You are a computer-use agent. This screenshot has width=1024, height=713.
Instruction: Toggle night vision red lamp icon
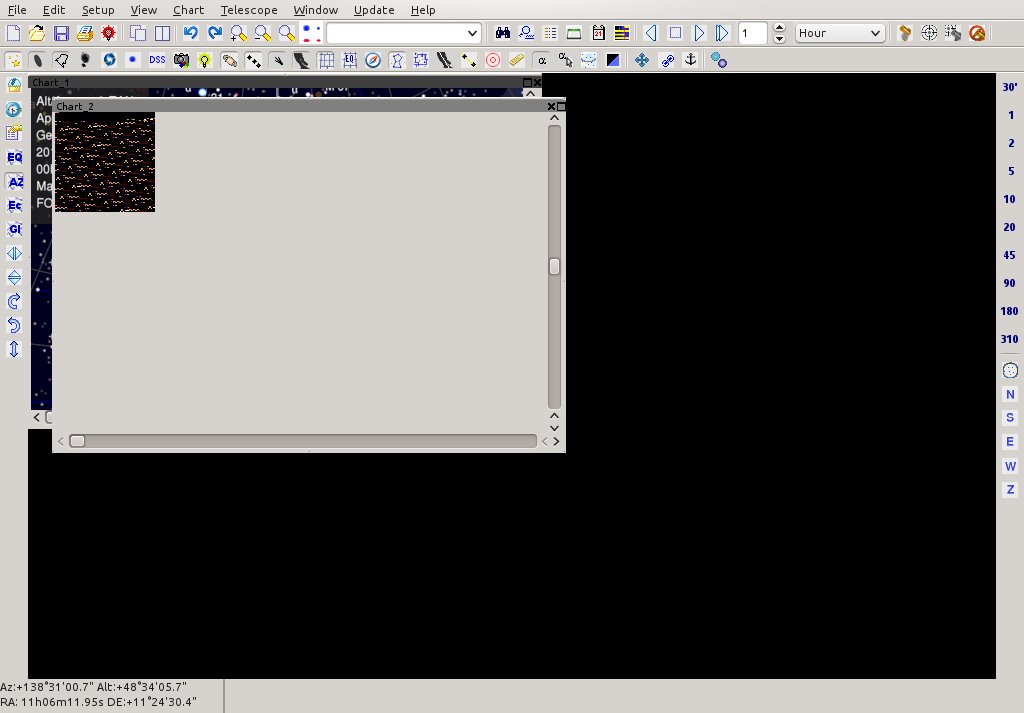coord(108,33)
